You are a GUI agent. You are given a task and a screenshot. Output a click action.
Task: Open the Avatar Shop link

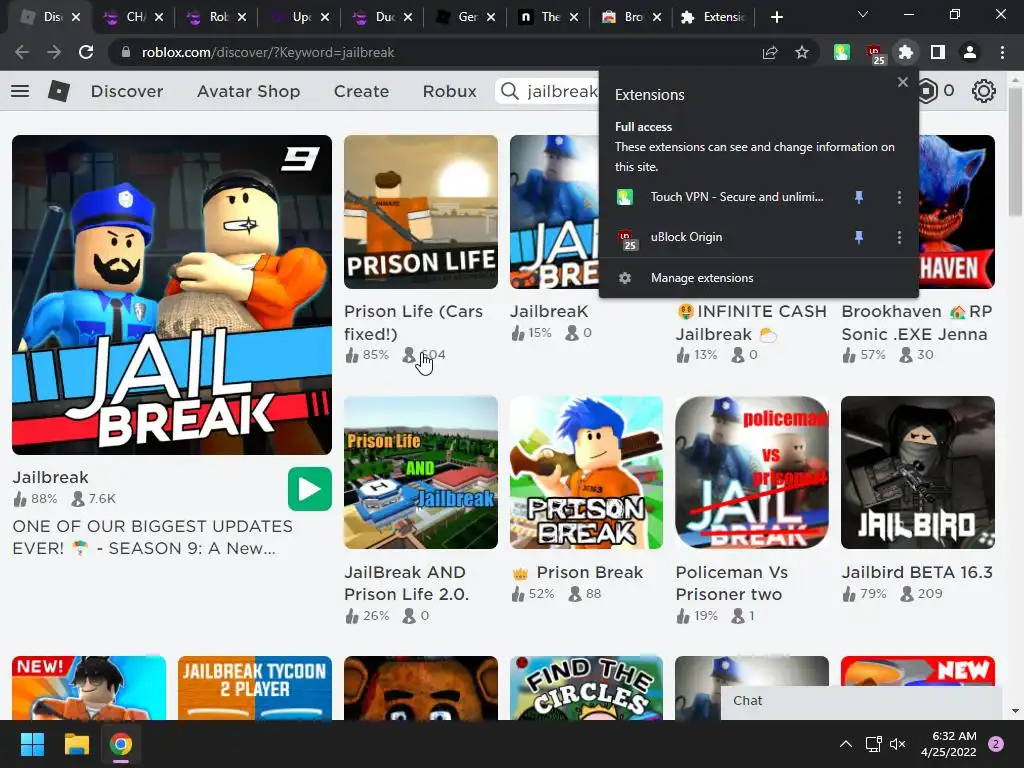(248, 91)
